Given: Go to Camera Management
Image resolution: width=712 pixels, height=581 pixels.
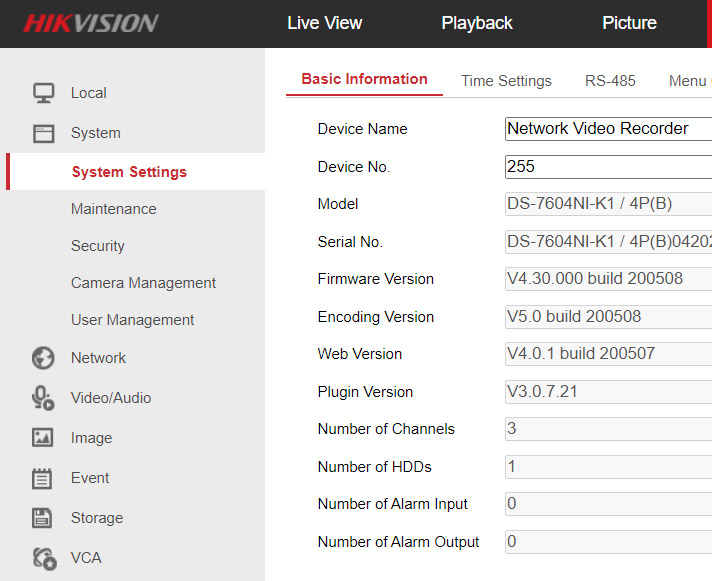Looking at the screenshot, I should point(143,283).
